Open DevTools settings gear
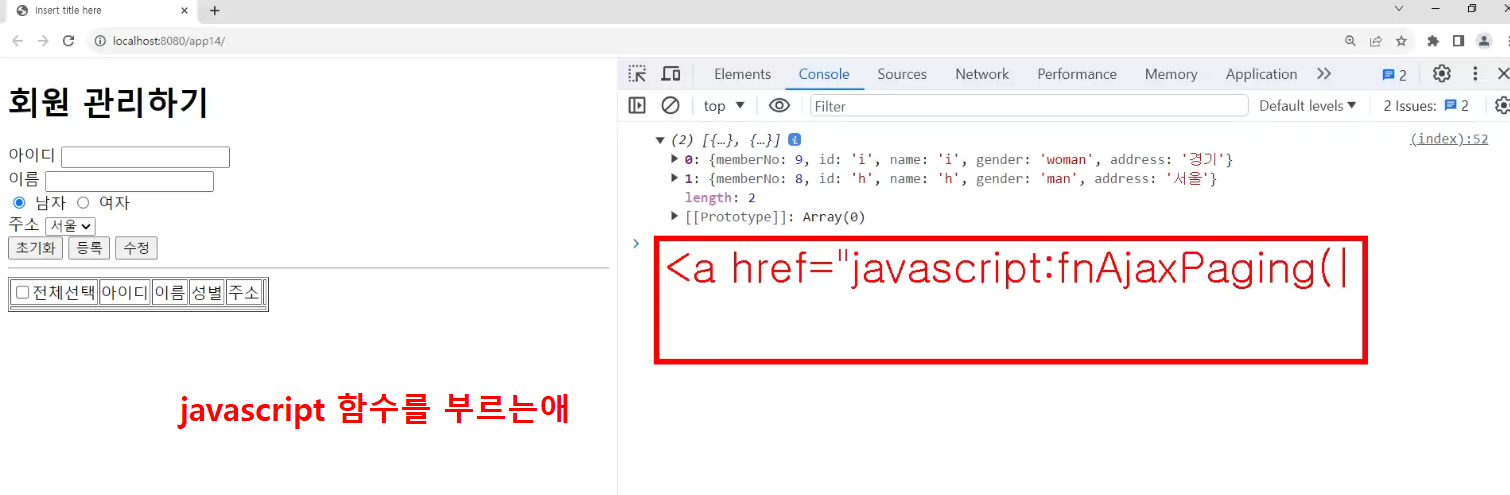Screen dimensions: 1510x495 coord(1441,74)
